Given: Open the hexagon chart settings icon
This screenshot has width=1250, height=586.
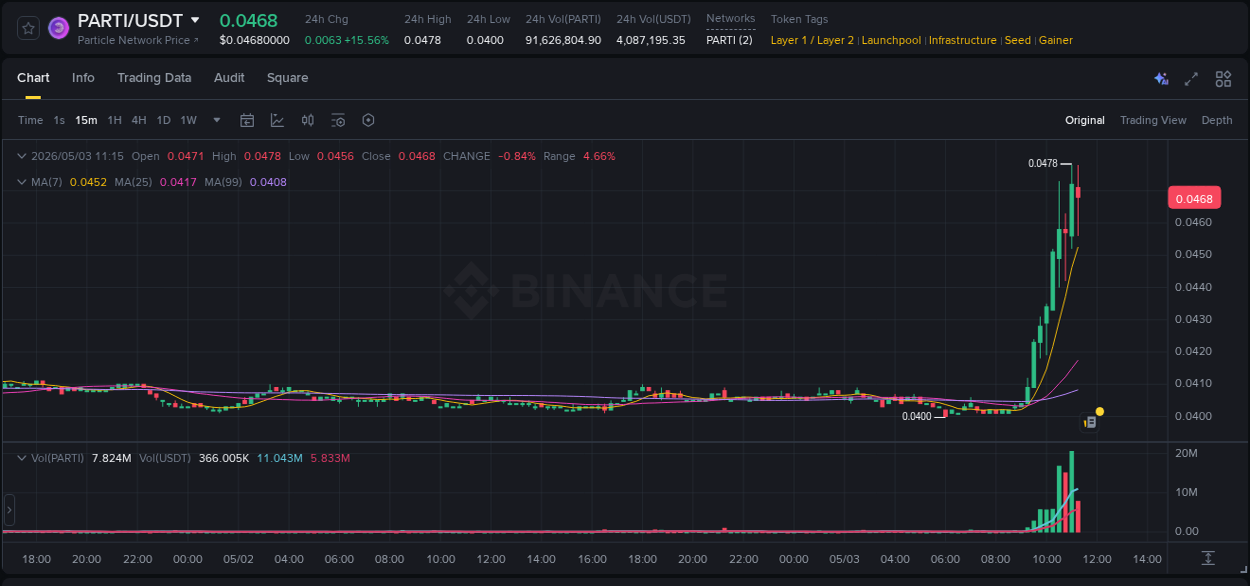Looking at the screenshot, I should (x=368, y=120).
